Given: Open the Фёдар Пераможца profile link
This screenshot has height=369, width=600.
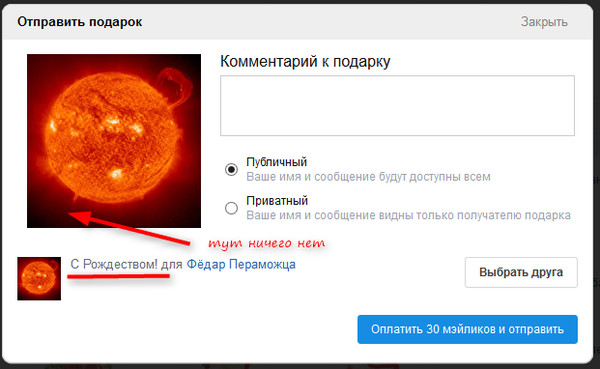Looking at the screenshot, I should [241, 265].
